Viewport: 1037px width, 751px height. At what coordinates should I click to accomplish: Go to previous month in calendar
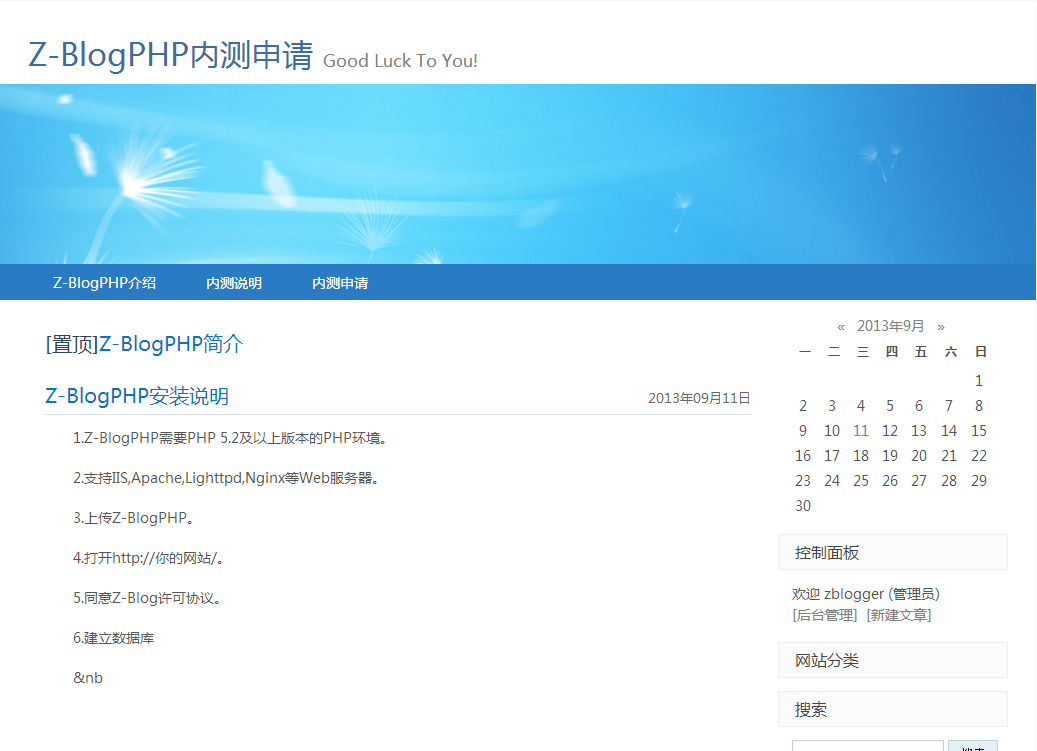pos(841,326)
